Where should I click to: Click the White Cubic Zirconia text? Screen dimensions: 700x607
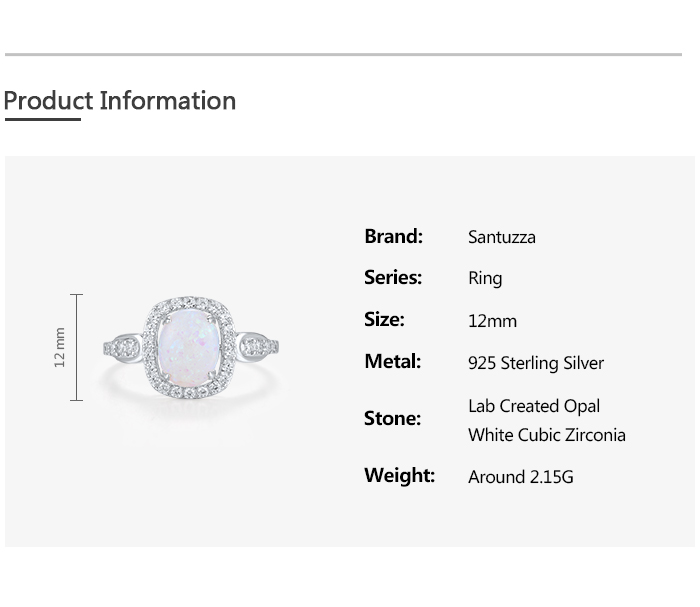[x=546, y=435]
